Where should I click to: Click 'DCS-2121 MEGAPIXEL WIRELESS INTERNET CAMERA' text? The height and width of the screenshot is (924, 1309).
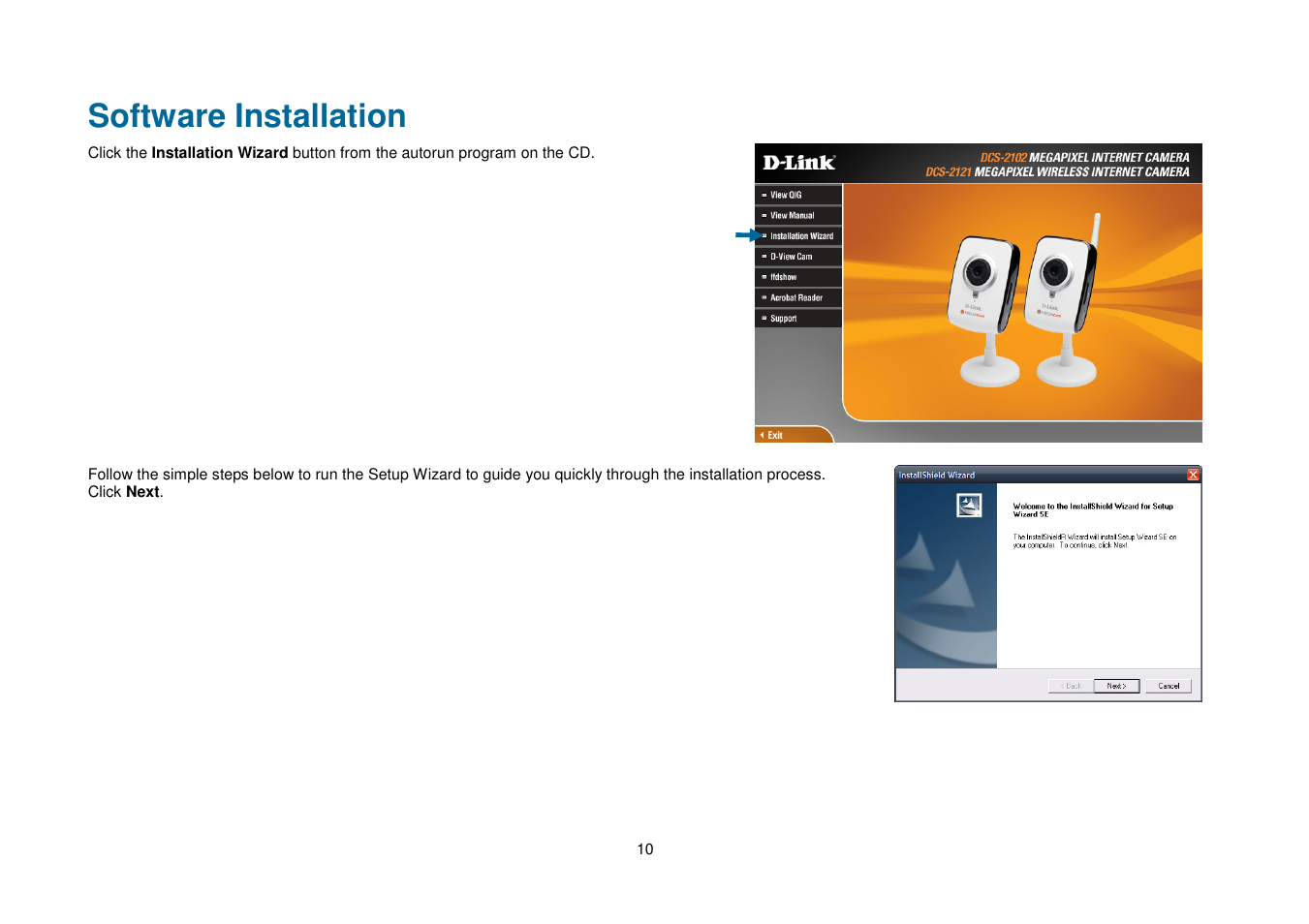tap(1057, 171)
